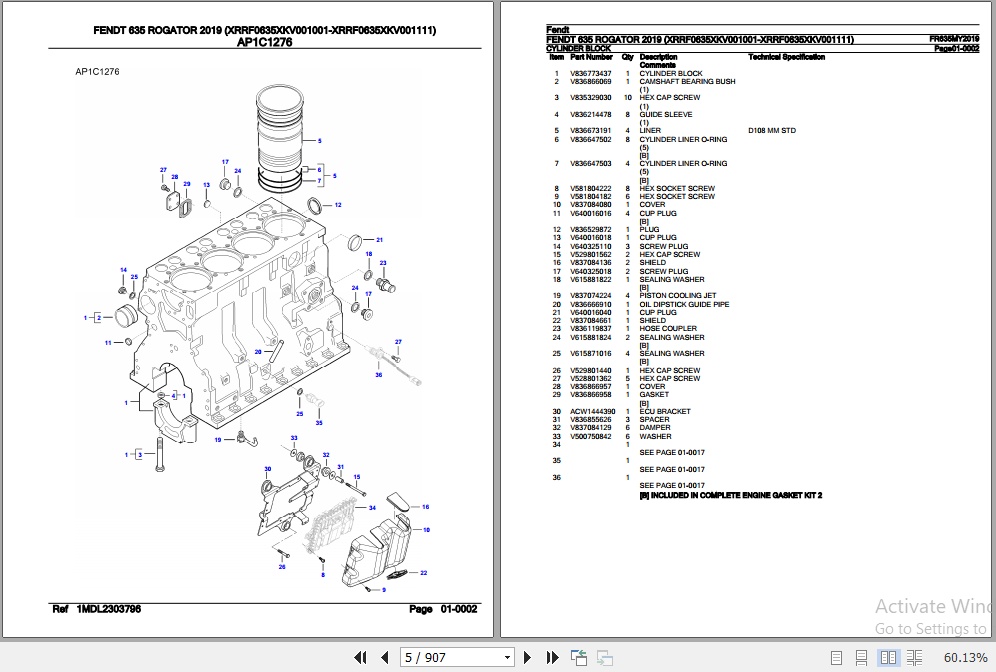Go forward to the next view
This screenshot has height=672, width=996.
pos(603,657)
